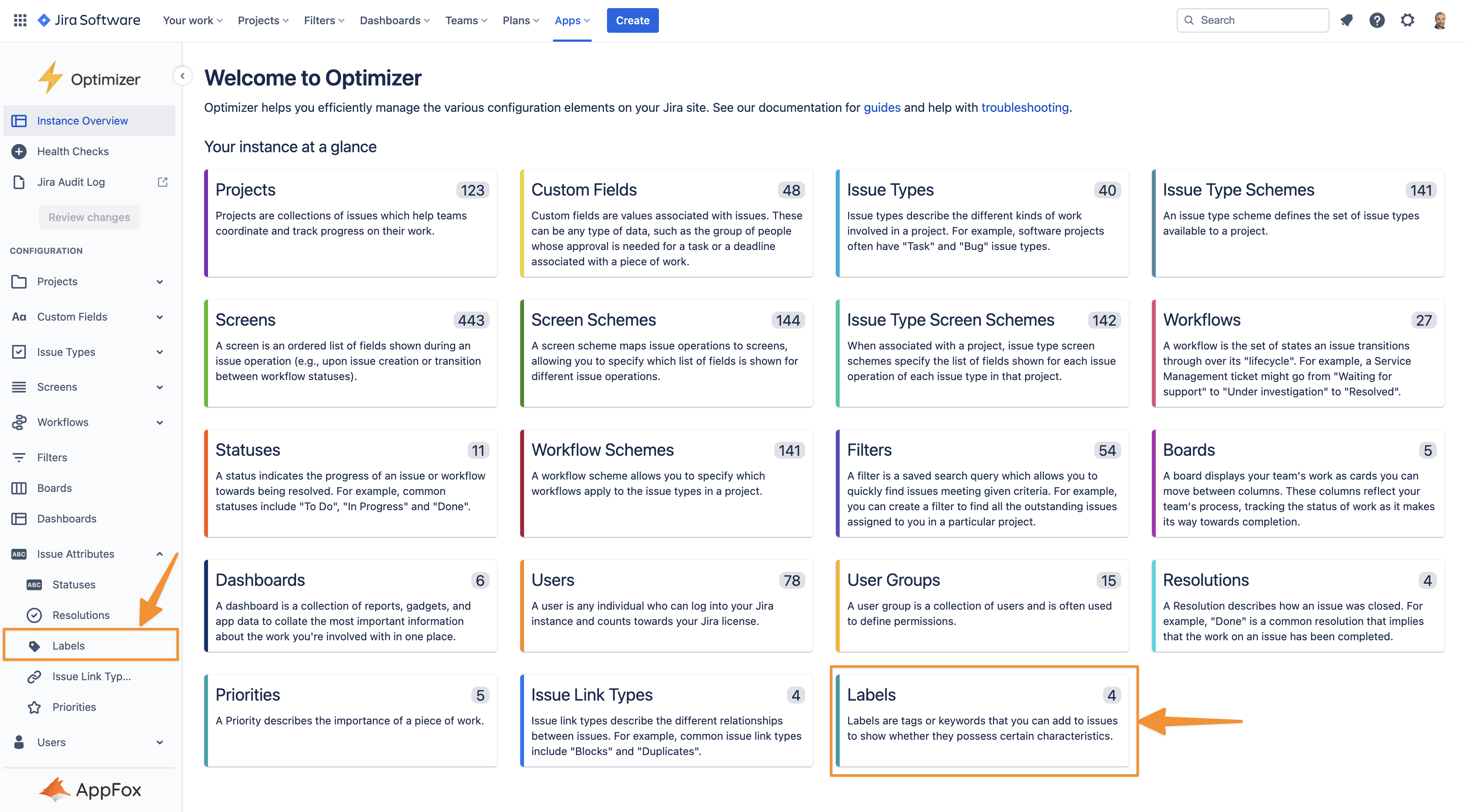Click the Labels tag icon in sidebar
Viewport: 1465px width, 812px height.
pos(34,645)
